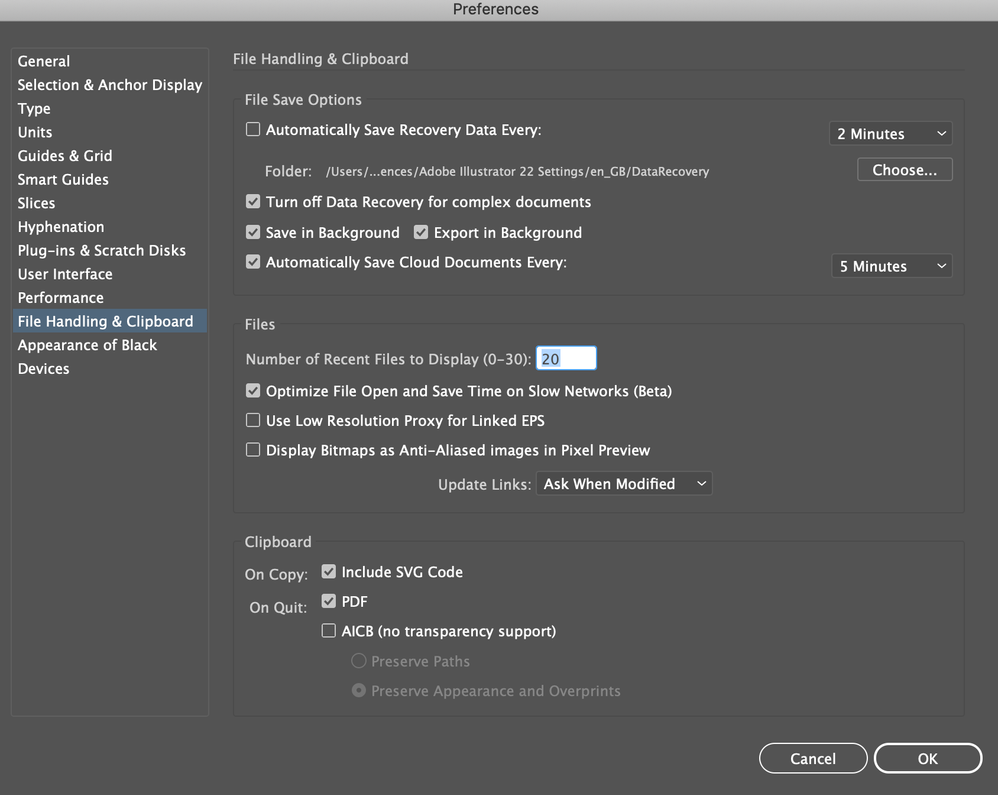Check Use Low Resolution Proxy for Linked EPS
The width and height of the screenshot is (998, 795).
[253, 421]
